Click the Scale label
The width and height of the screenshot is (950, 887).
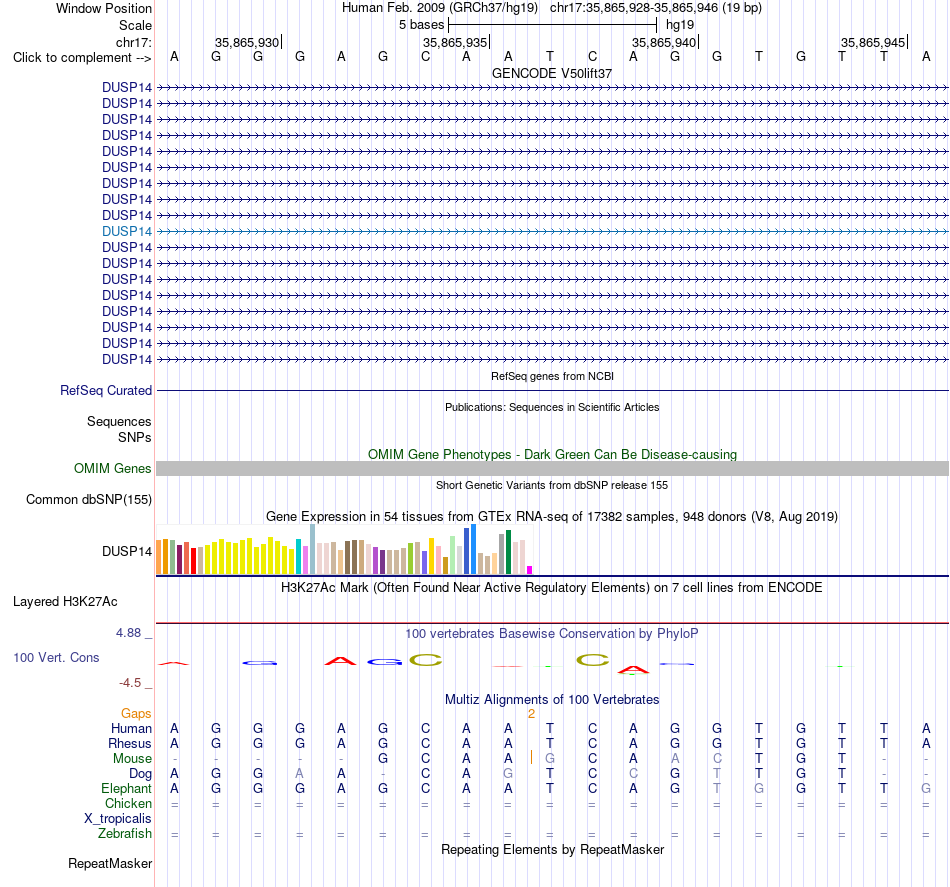pyautogui.click(x=135, y=25)
